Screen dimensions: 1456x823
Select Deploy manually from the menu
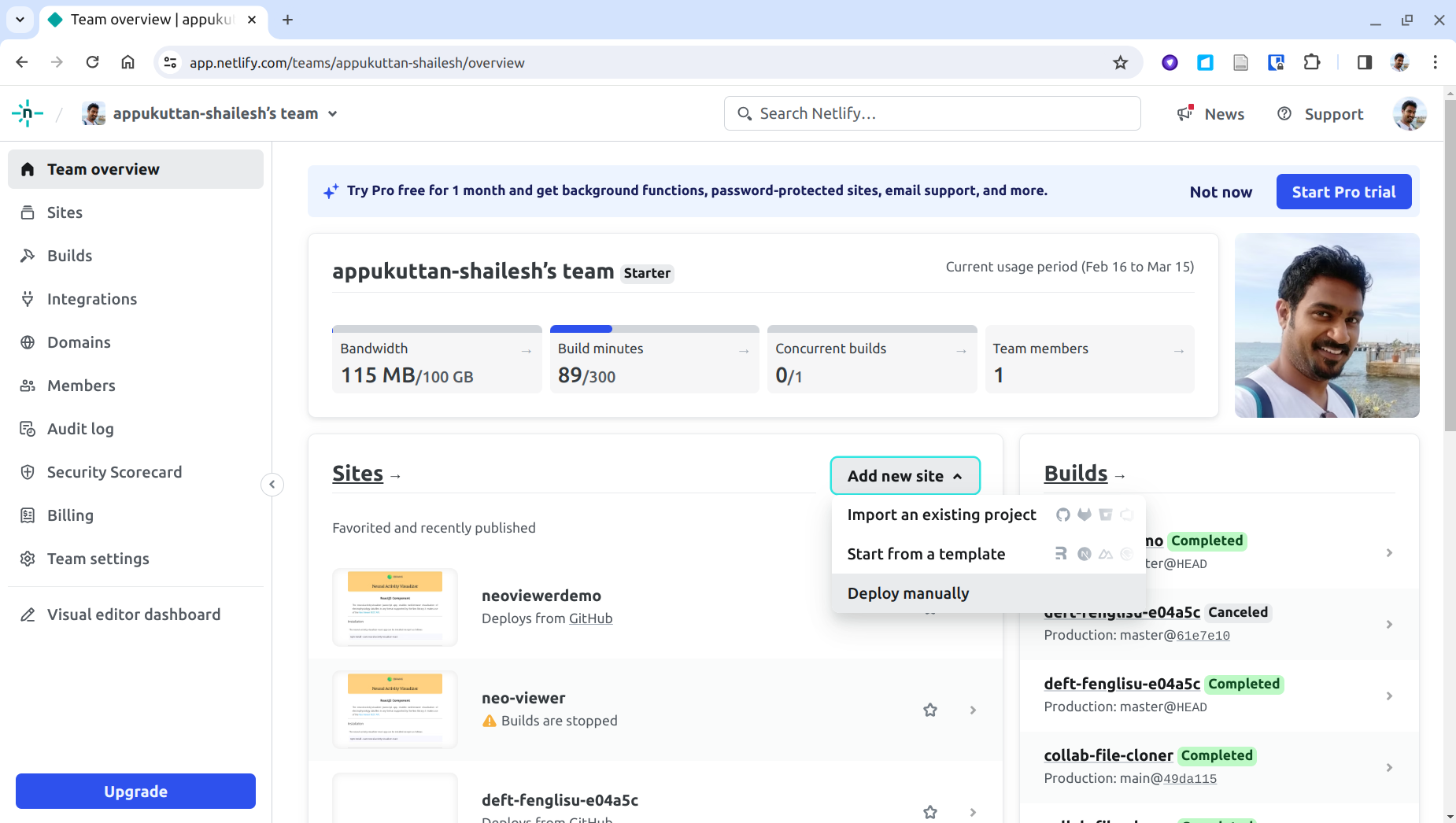(x=908, y=593)
